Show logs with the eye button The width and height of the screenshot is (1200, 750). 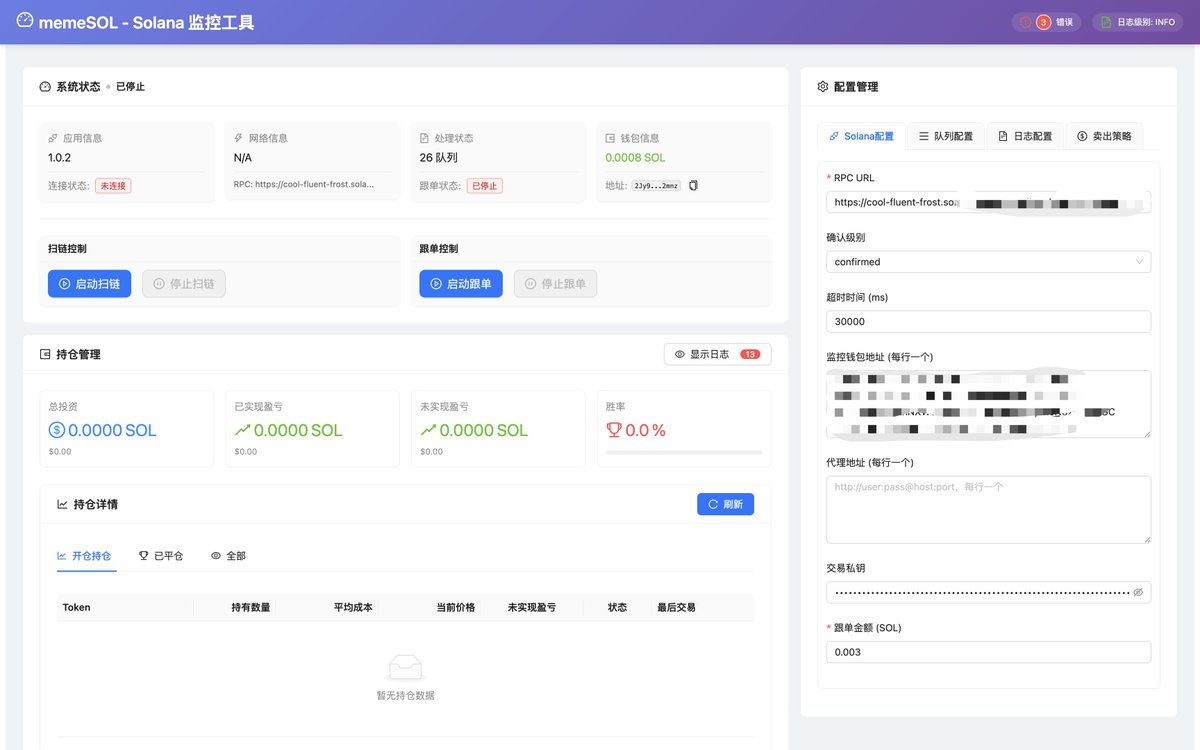point(717,354)
